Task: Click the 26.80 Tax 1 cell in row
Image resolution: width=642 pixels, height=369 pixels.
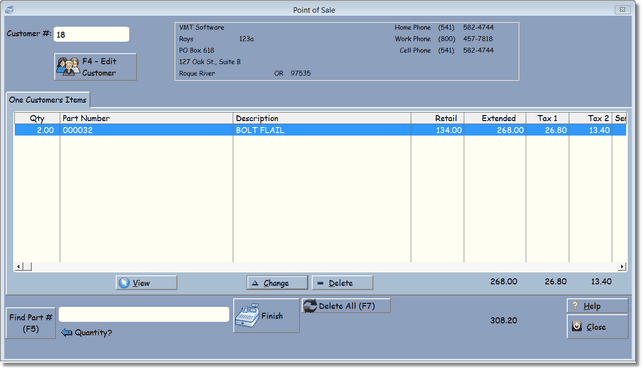Action: coord(547,130)
